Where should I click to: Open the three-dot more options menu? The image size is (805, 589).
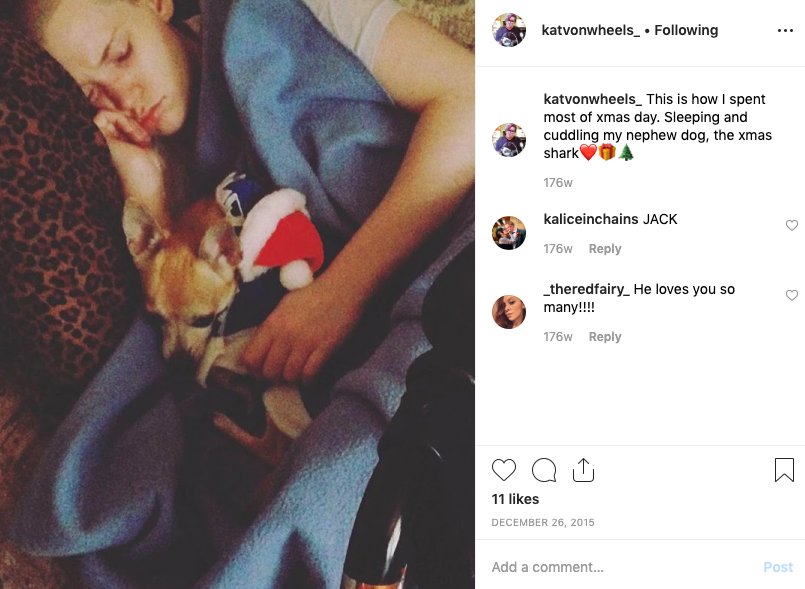785,31
